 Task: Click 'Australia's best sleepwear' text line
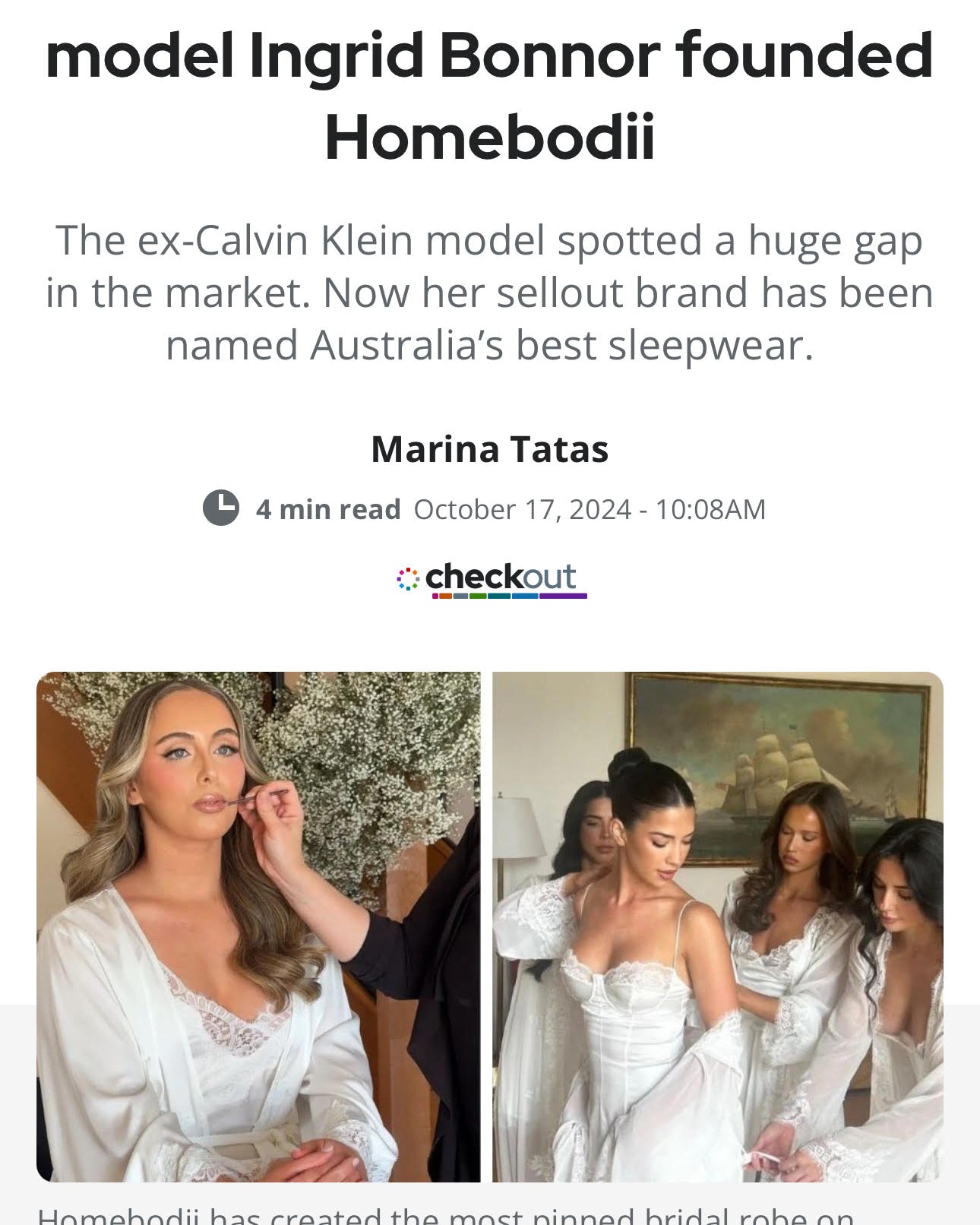tap(490, 345)
